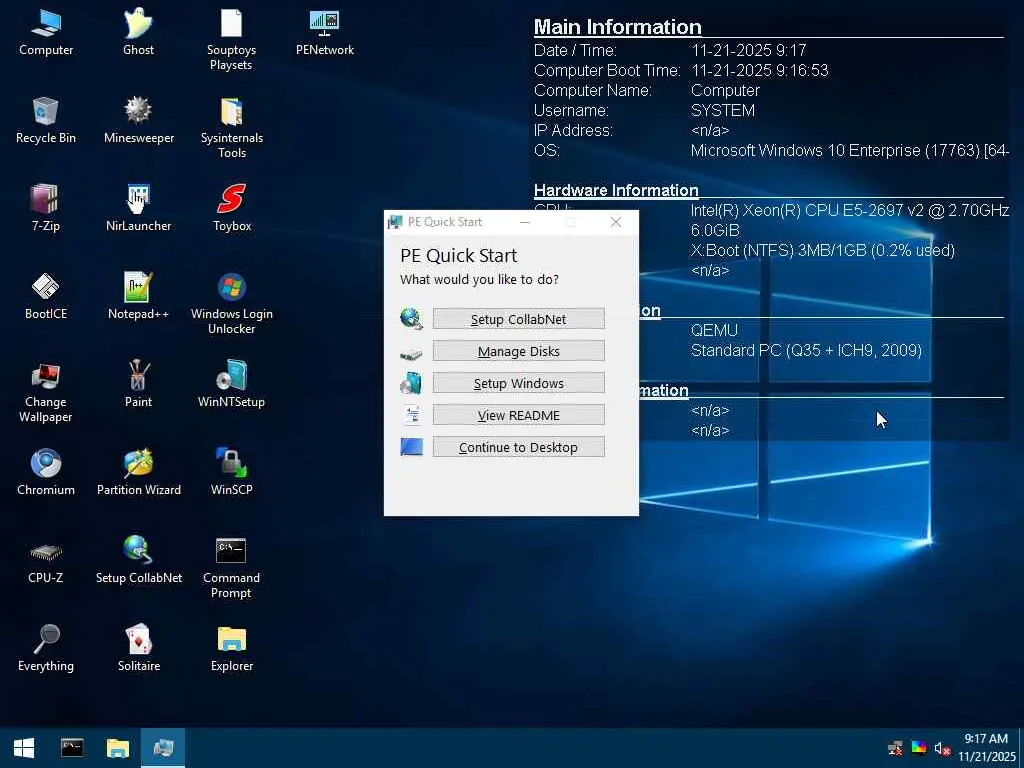Open the Souptoys Playsets icon
The width and height of the screenshot is (1024, 768).
(x=231, y=39)
